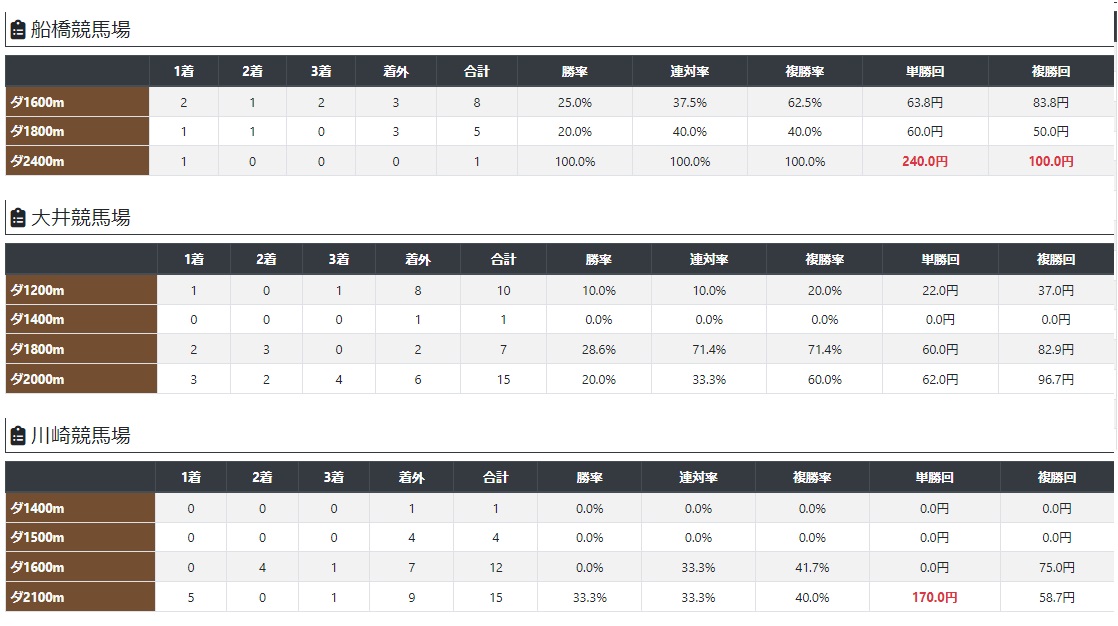Screen dimensions: 1118x626
Task: Click the 71.4% 連対率 cell for 大井 ダ1800m
Action: [709, 349]
